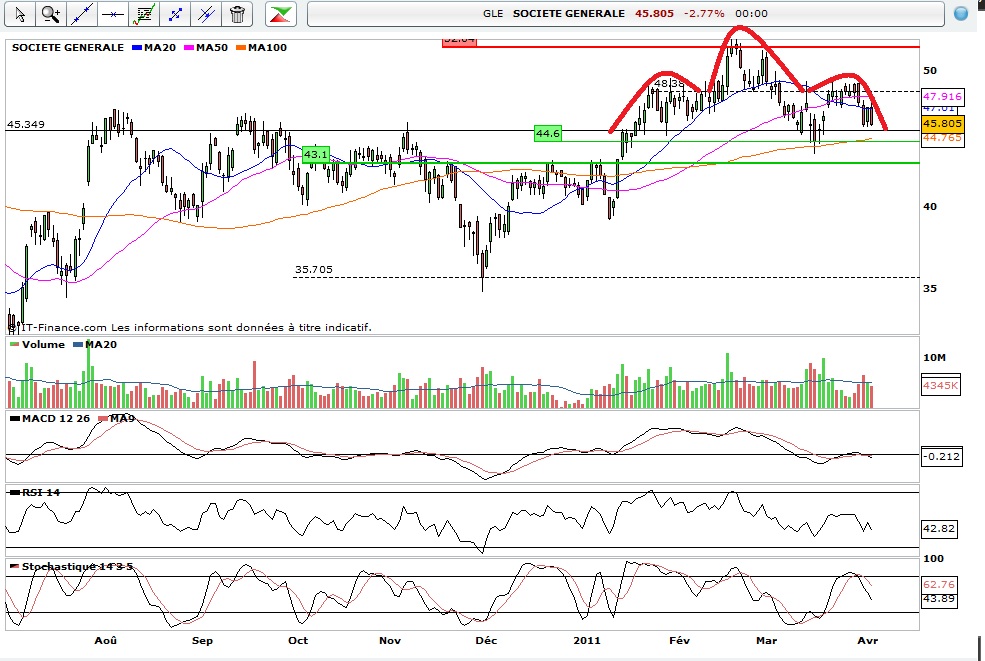The image size is (985, 661).
Task: Click the magenta 47.916 price tag
Action: (x=942, y=96)
